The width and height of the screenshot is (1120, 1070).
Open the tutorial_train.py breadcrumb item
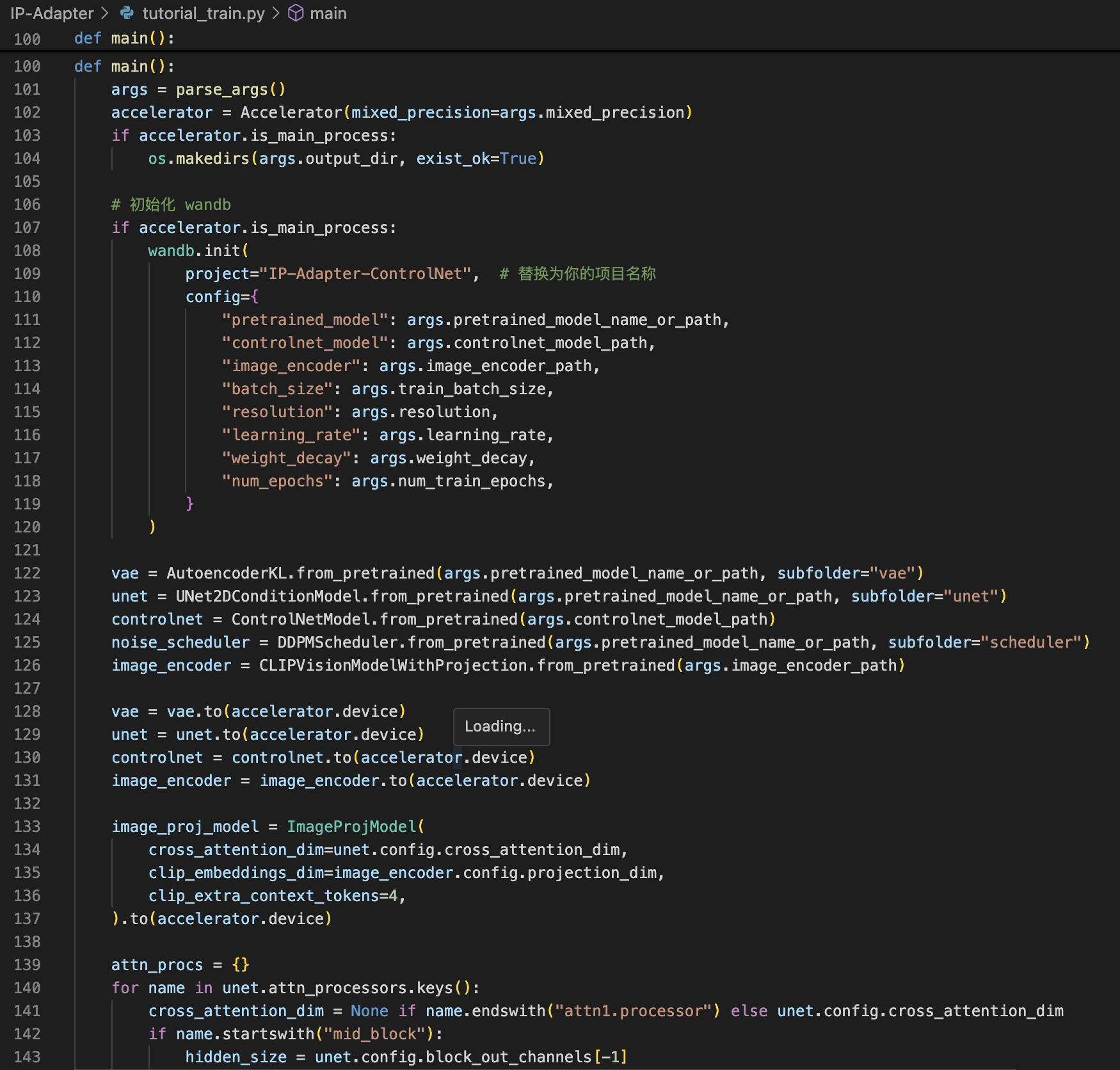click(x=203, y=13)
